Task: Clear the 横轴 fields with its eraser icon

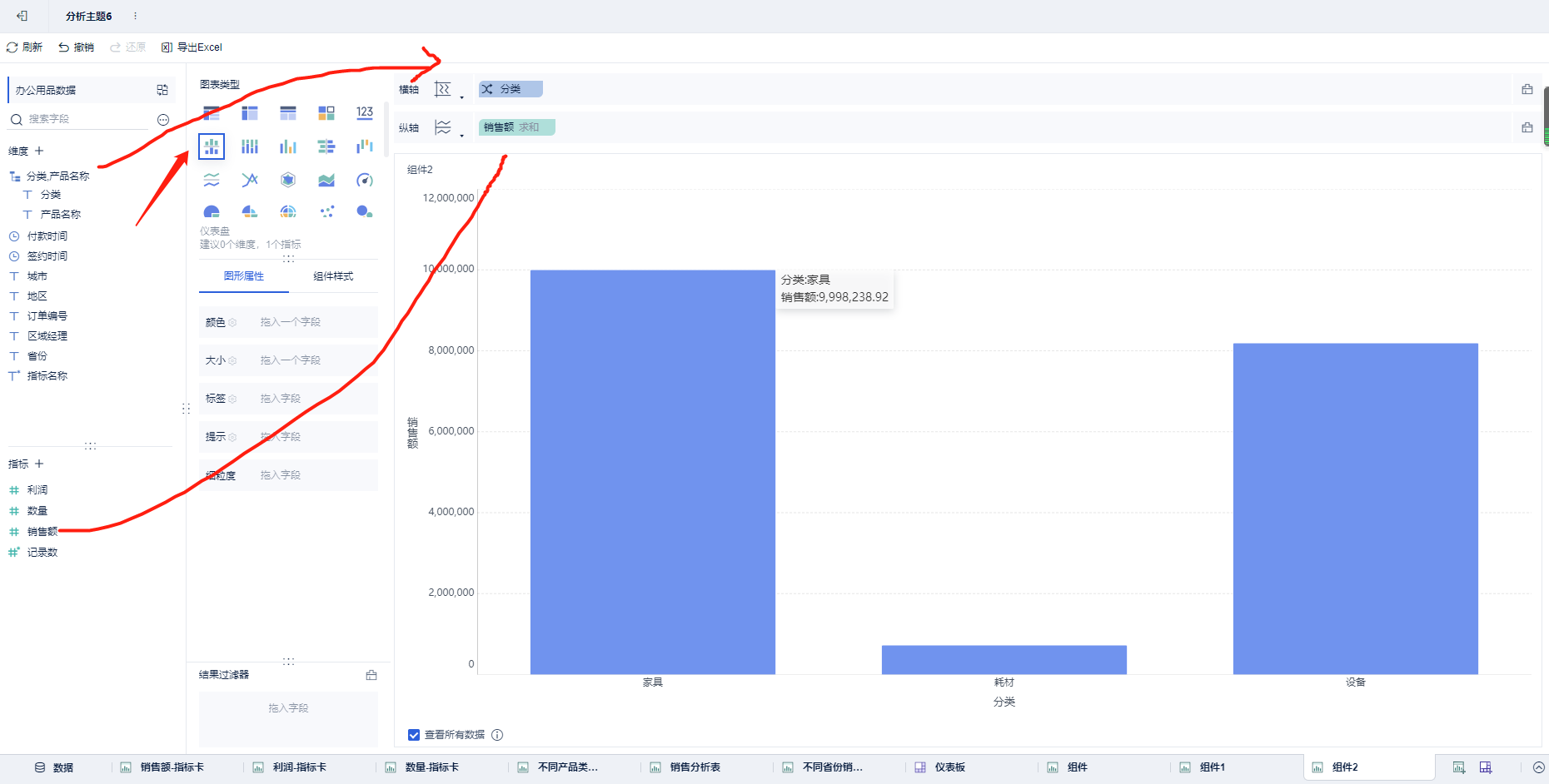Action: point(1527,89)
